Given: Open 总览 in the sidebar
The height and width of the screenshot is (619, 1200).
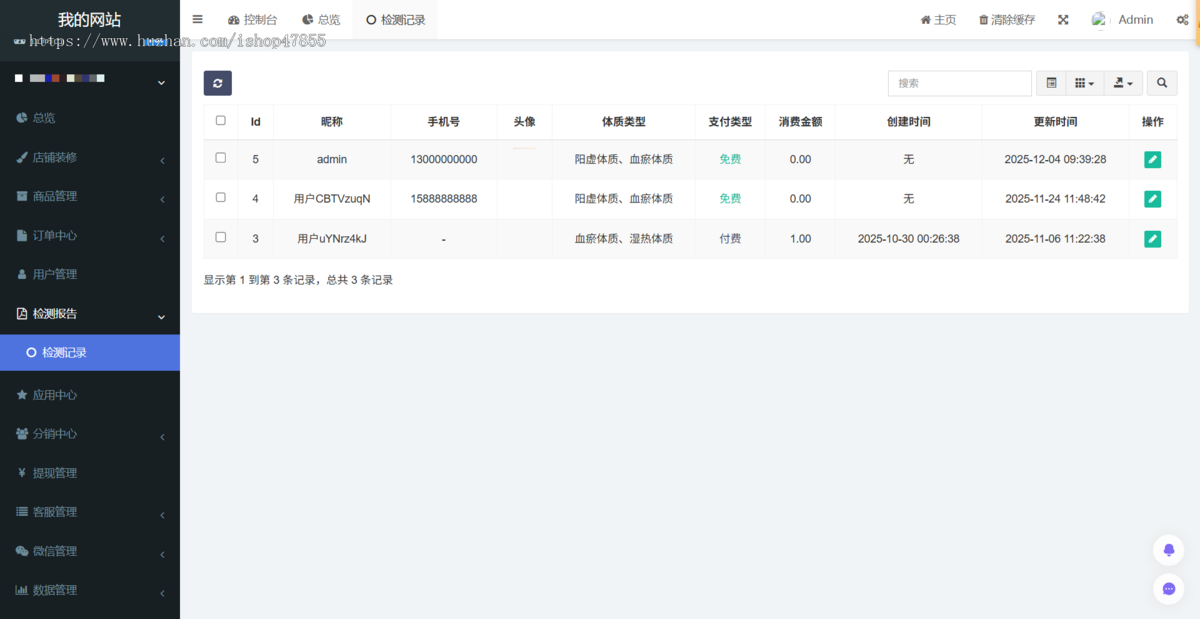Looking at the screenshot, I should point(90,118).
